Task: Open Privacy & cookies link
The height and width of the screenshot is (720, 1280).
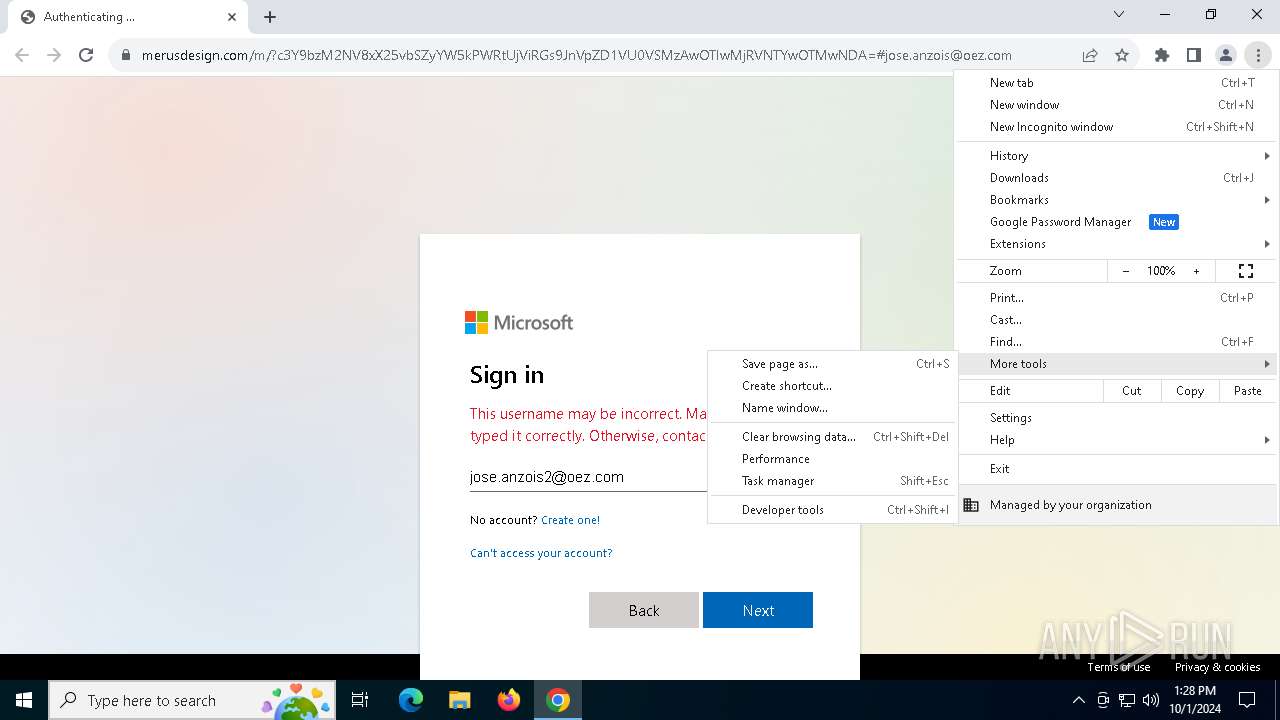Action: click(1217, 667)
